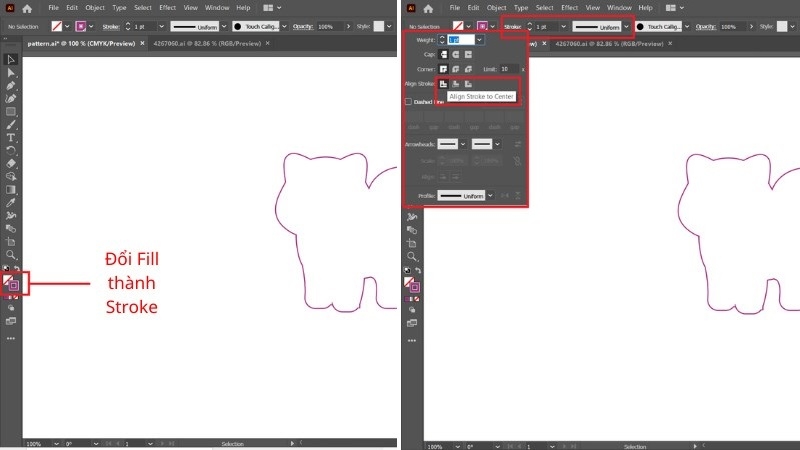Viewport: 800px width, 450px height.
Task: Switch to pattern.ai tab in left window
Action: tap(81, 44)
